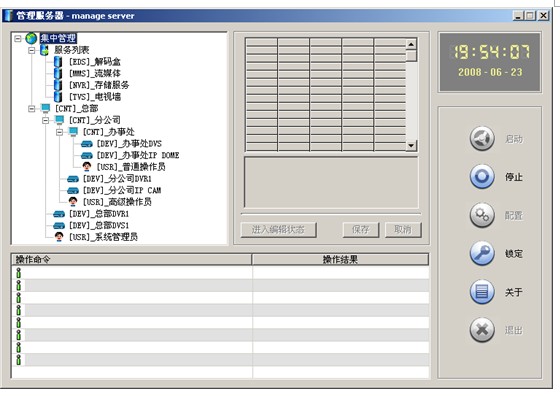Click the 操作命令 column header
This screenshot has height=398, width=560.
[x=132, y=259]
